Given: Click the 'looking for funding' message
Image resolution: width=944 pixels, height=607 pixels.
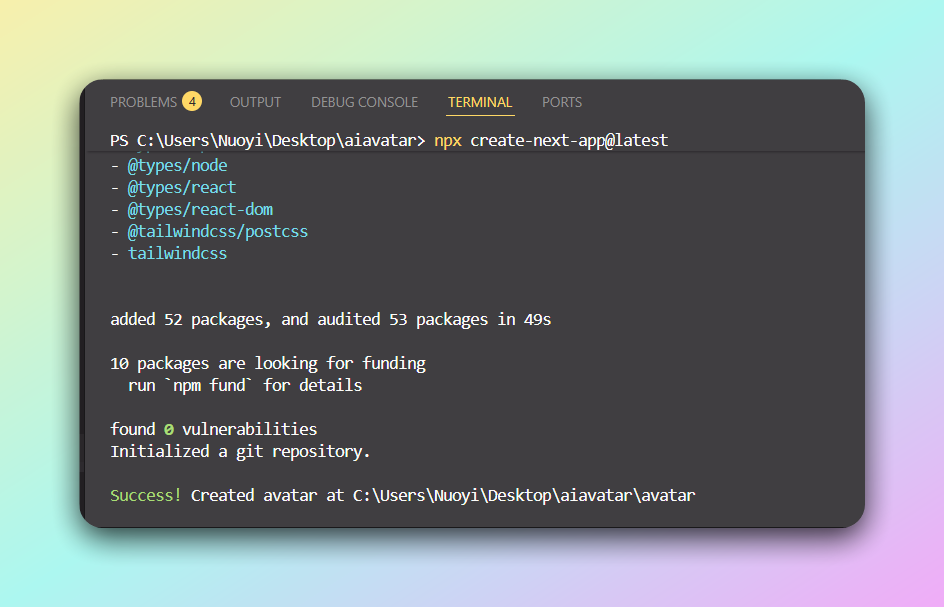Looking at the screenshot, I should (x=267, y=363).
